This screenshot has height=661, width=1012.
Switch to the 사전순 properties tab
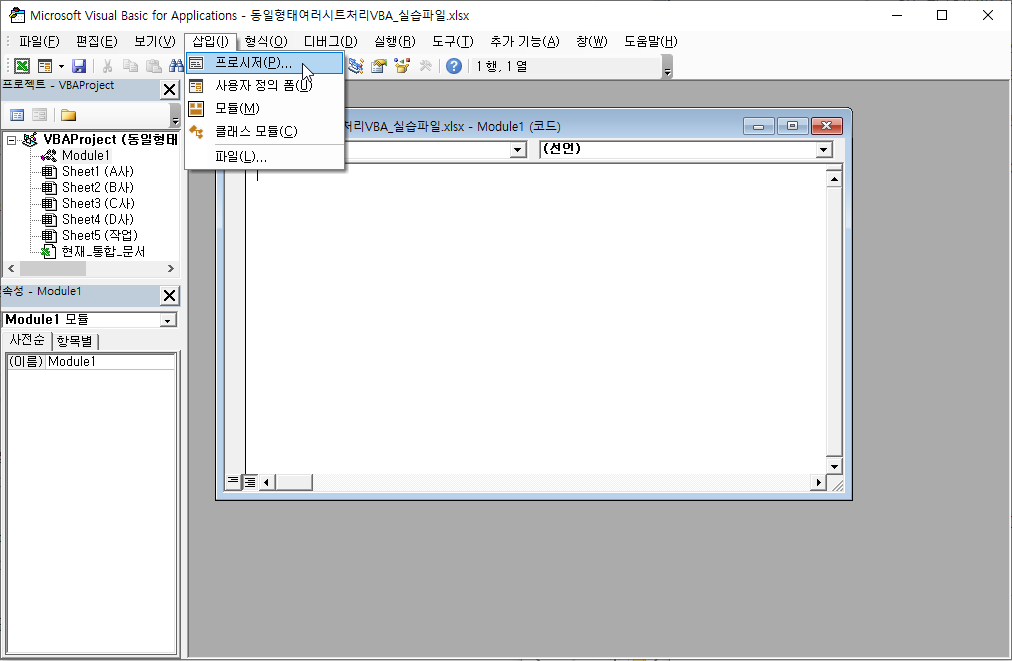(x=27, y=340)
